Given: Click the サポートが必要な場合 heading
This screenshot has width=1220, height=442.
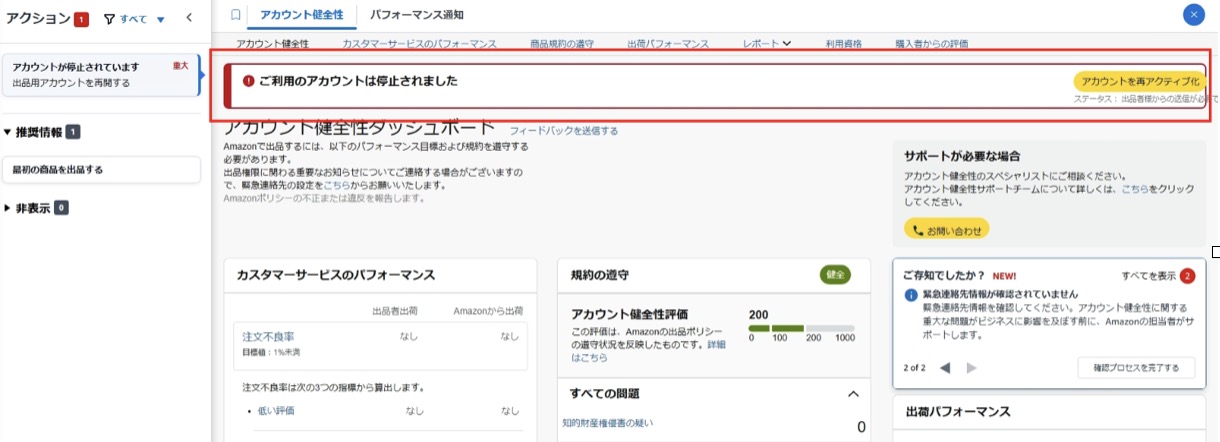Looking at the screenshot, I should [x=962, y=157].
